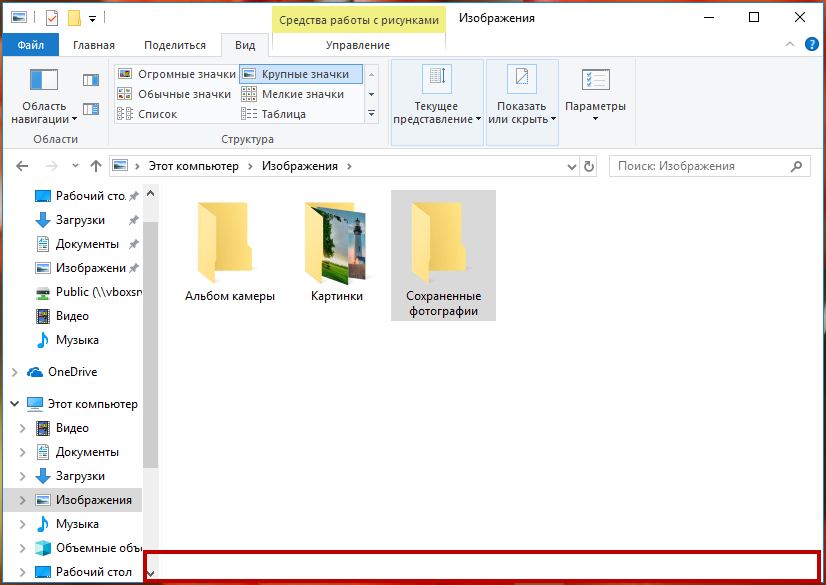Select Огромные значки layout

coord(176,74)
